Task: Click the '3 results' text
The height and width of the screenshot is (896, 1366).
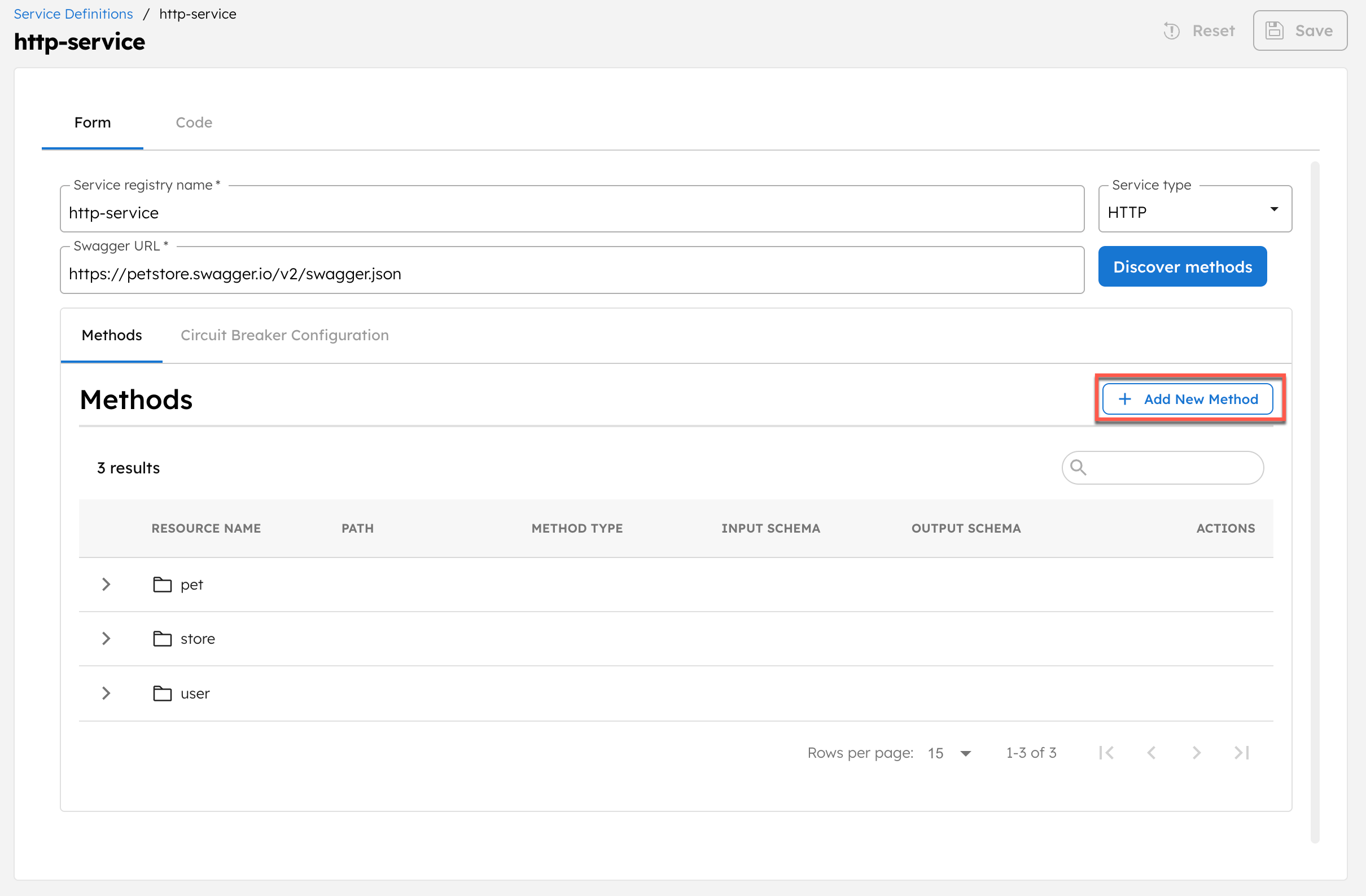Action: [129, 468]
